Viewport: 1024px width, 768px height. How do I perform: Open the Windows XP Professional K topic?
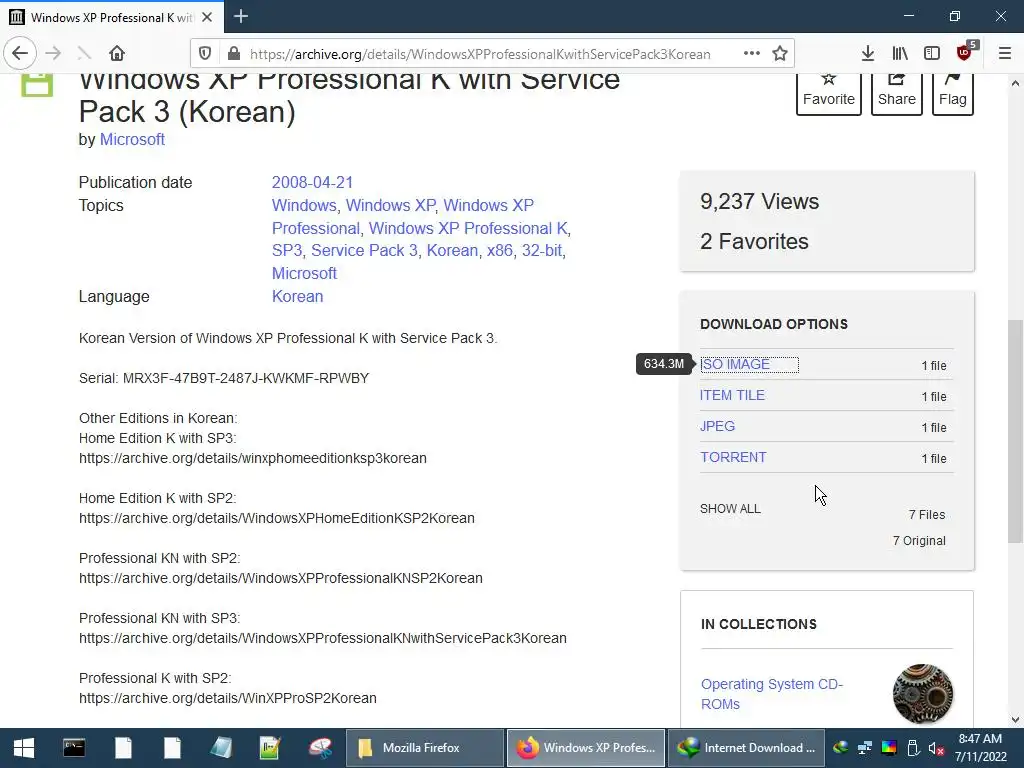(468, 228)
